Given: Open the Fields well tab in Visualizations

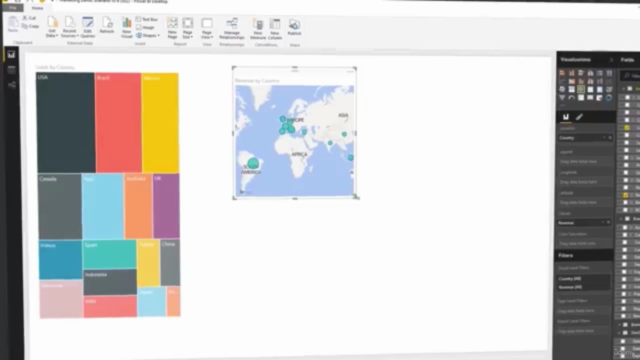Looking at the screenshot, I should 566,117.
